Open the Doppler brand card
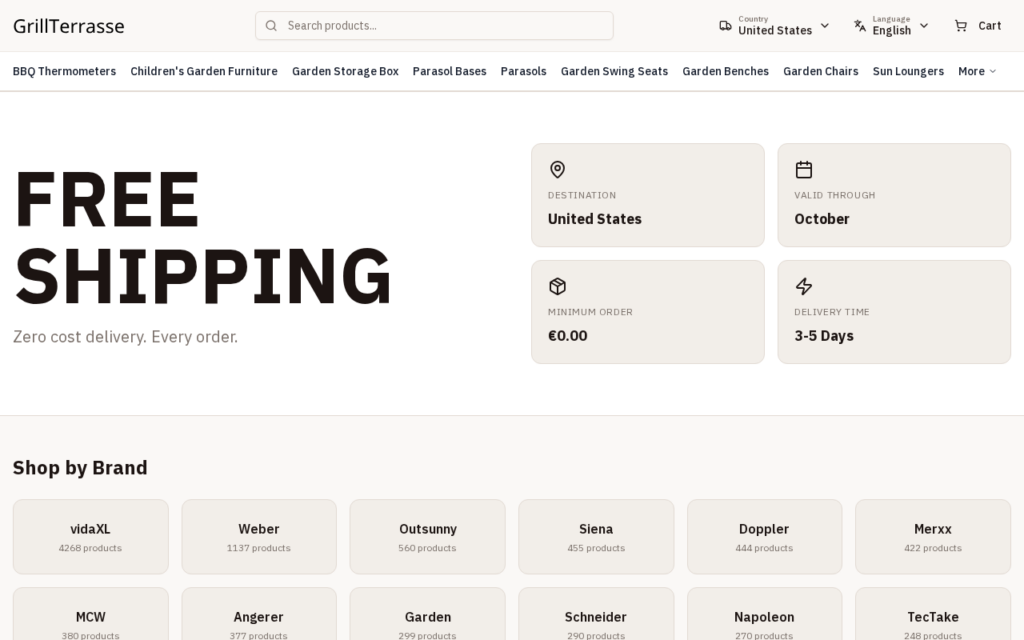The image size is (1024, 640). (x=765, y=537)
